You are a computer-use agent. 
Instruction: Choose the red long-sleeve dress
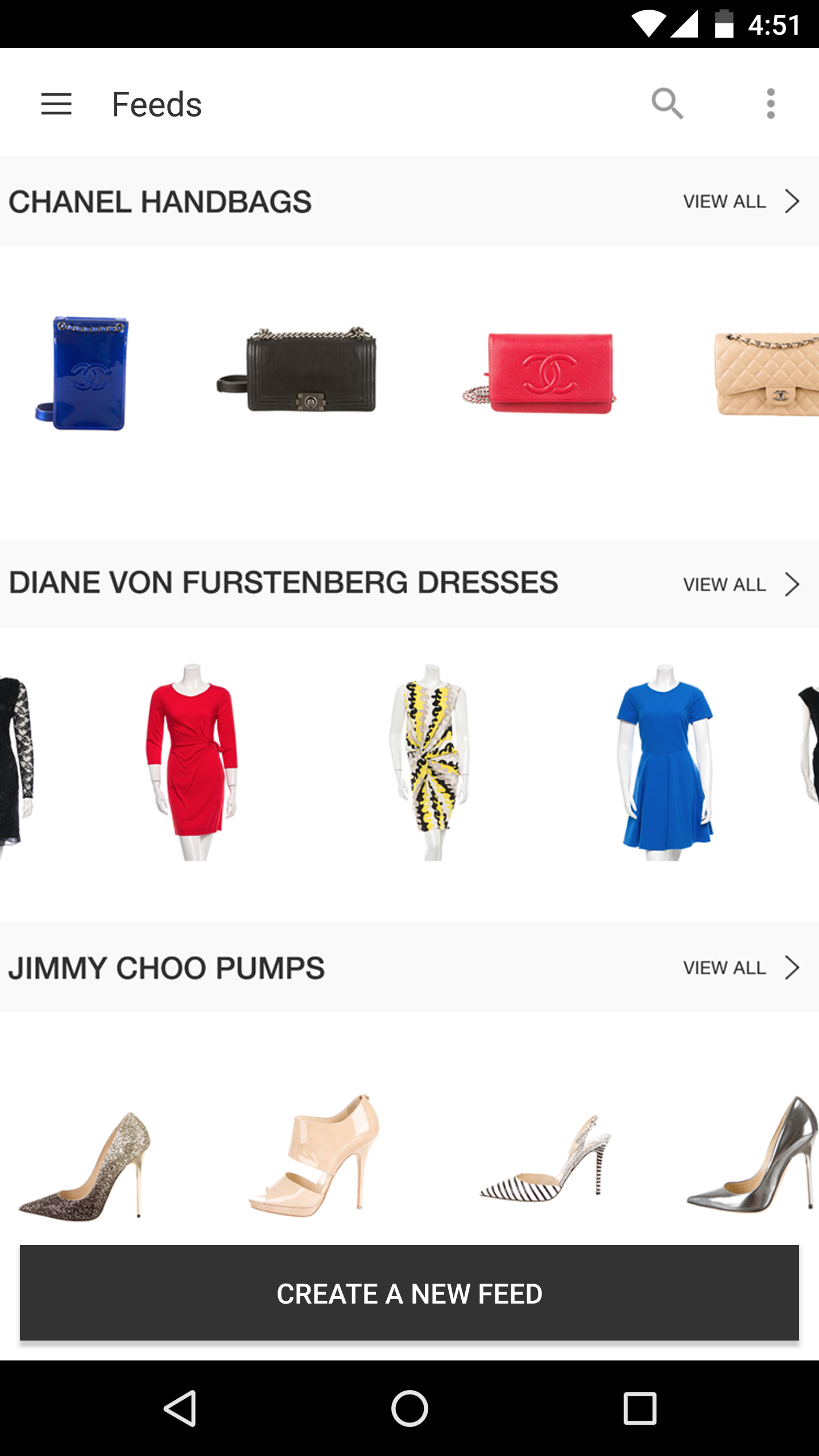[x=192, y=762]
